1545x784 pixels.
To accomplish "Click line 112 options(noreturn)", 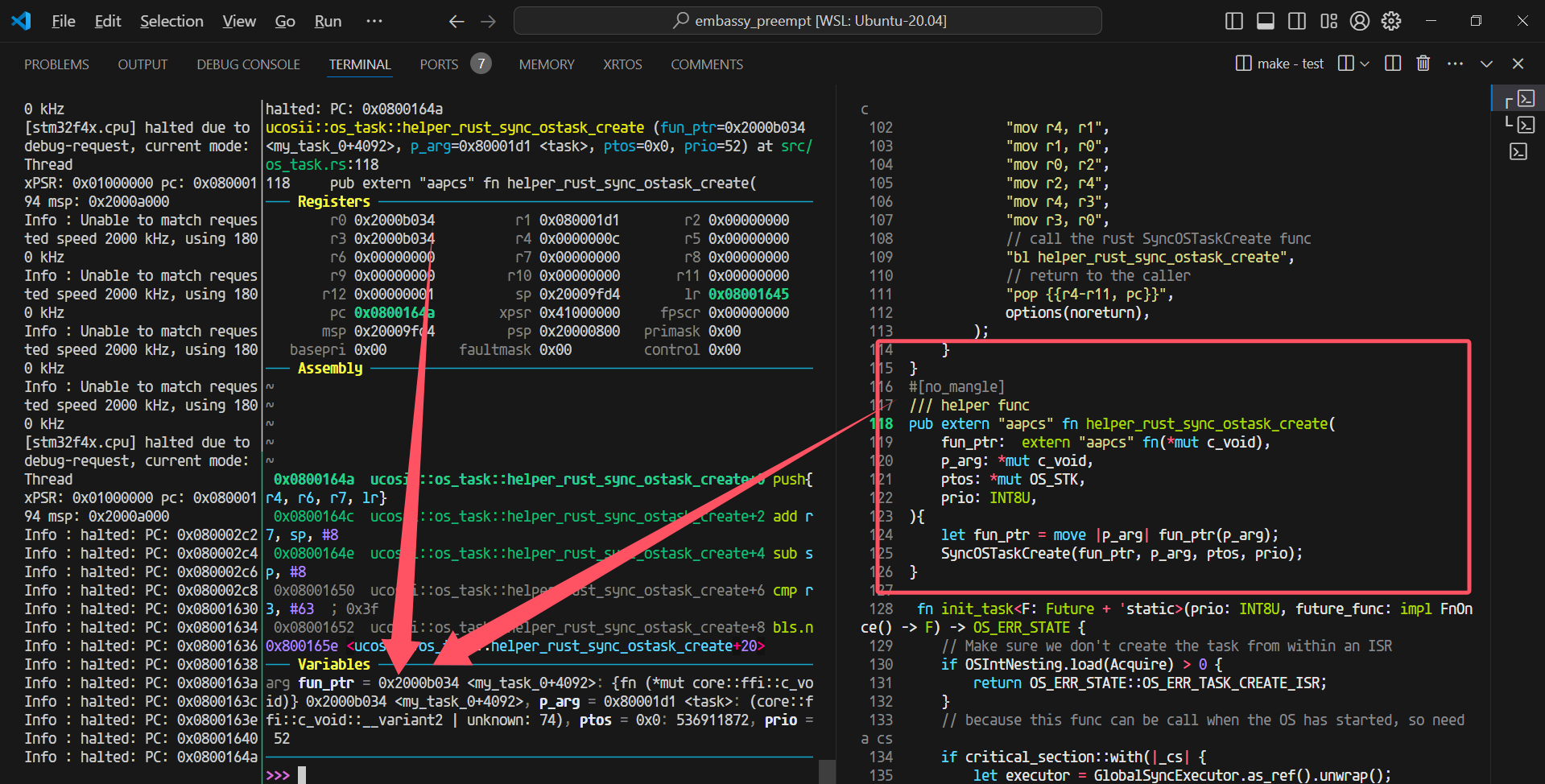I will [x=1077, y=312].
